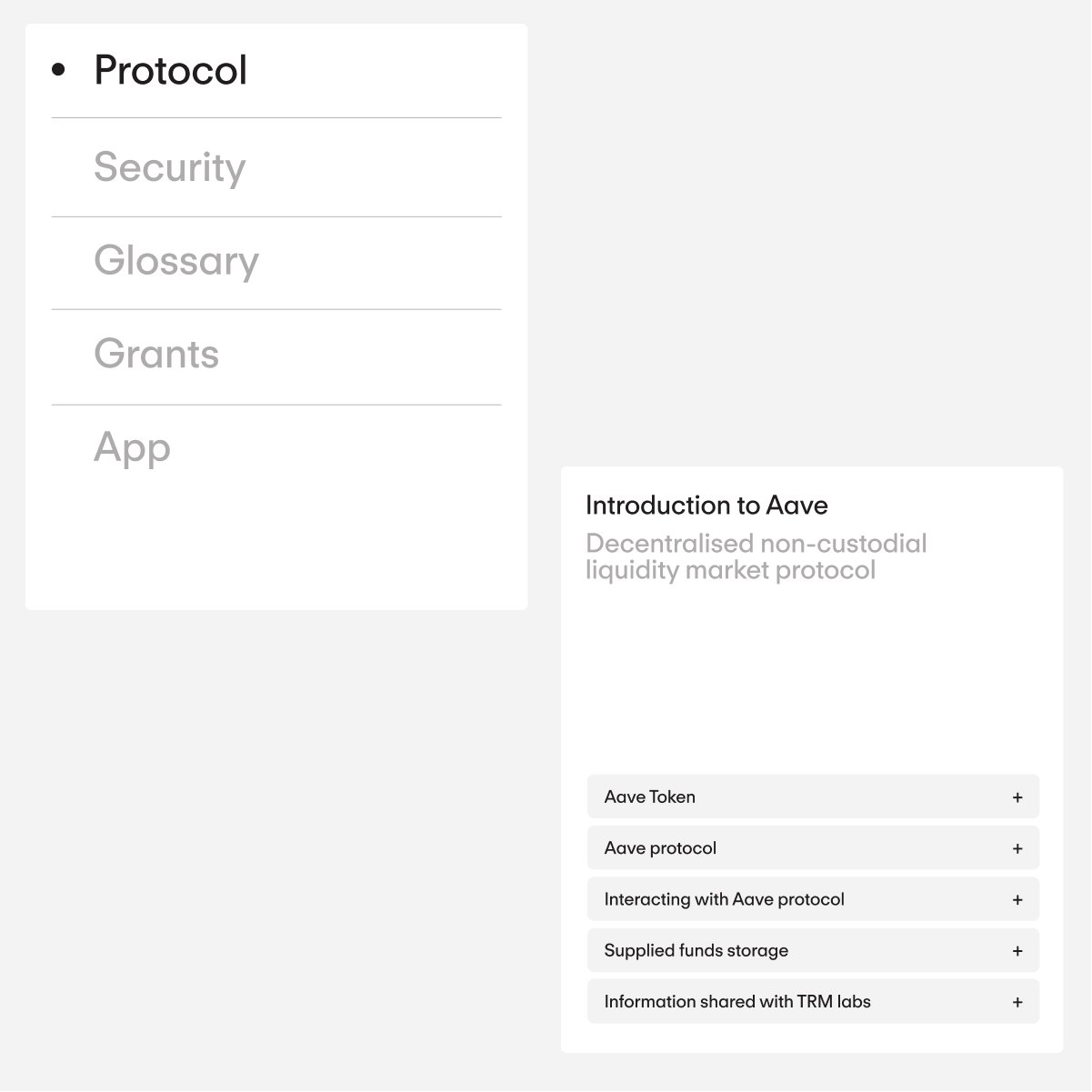Image resolution: width=1092 pixels, height=1092 pixels.
Task: Click the Introduction to Aave heading
Action: (x=706, y=505)
